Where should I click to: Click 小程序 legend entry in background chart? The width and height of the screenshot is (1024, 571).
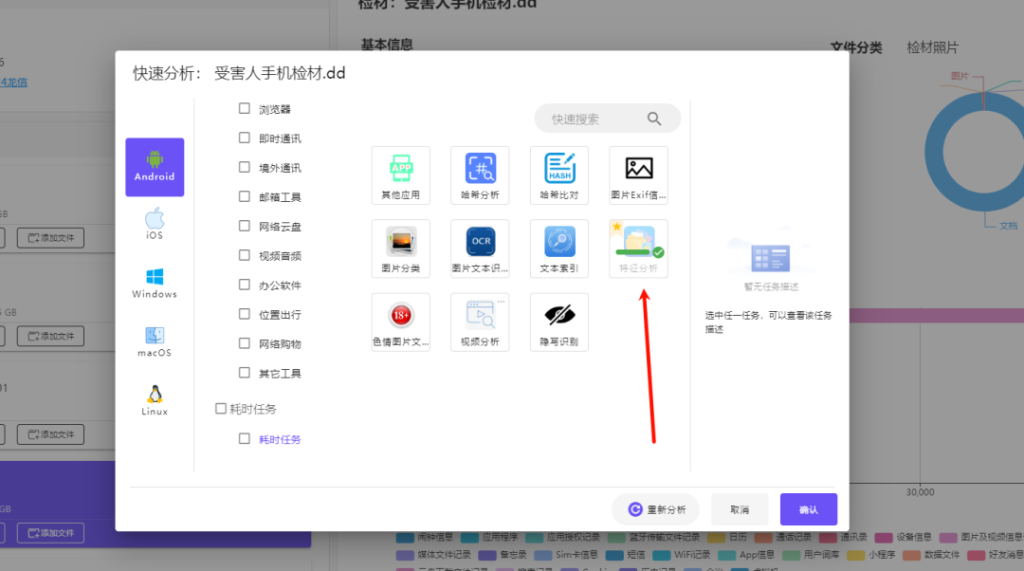point(871,555)
